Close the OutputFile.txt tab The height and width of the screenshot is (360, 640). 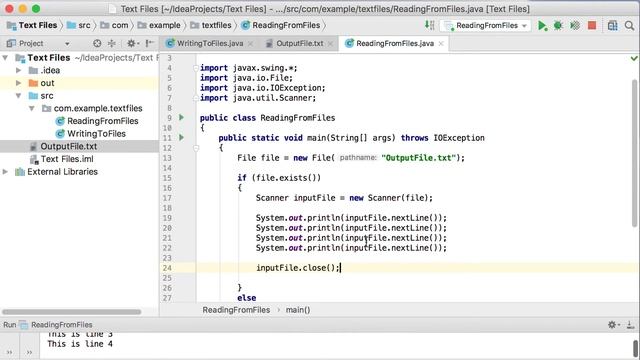click(330, 44)
